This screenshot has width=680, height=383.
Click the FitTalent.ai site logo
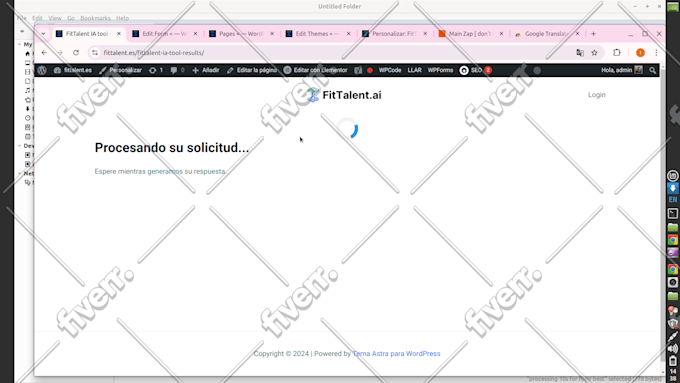[x=344, y=95]
